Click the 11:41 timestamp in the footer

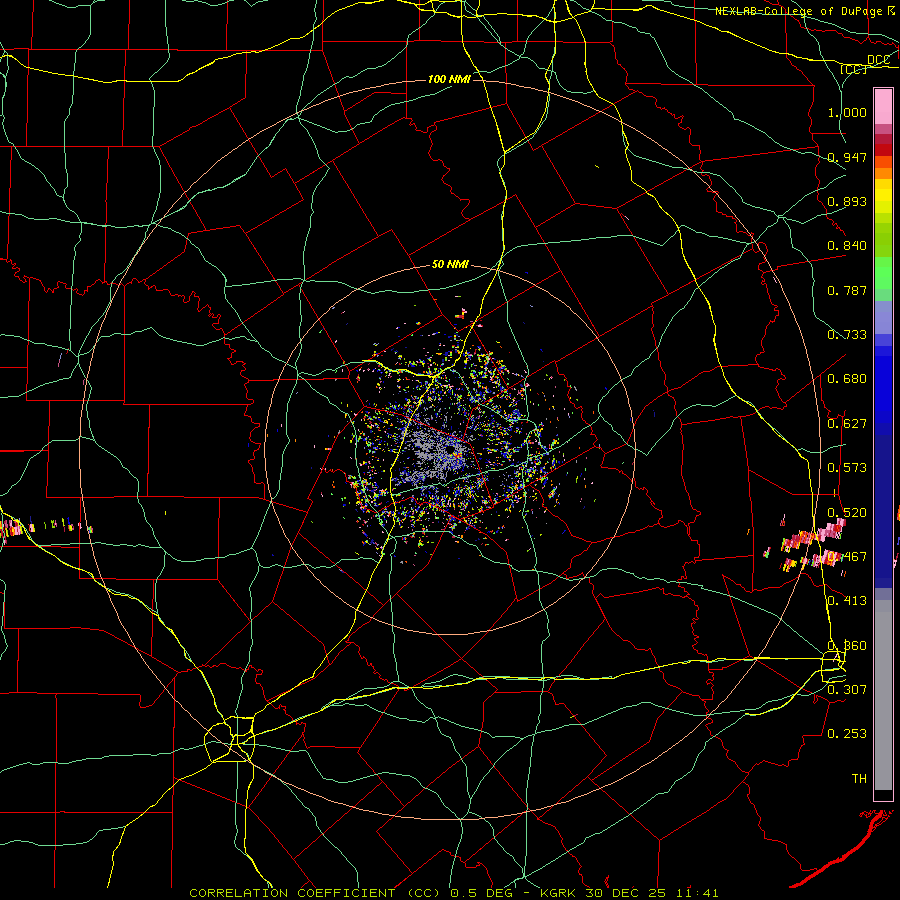695,893
